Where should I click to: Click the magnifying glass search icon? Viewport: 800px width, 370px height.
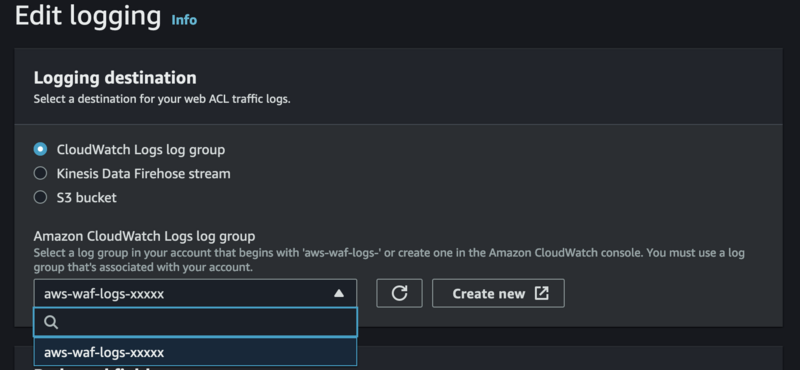(x=51, y=322)
